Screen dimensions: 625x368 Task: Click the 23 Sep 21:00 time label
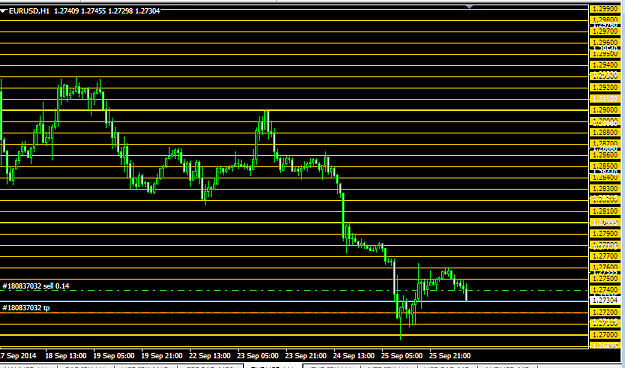pyautogui.click(x=306, y=356)
